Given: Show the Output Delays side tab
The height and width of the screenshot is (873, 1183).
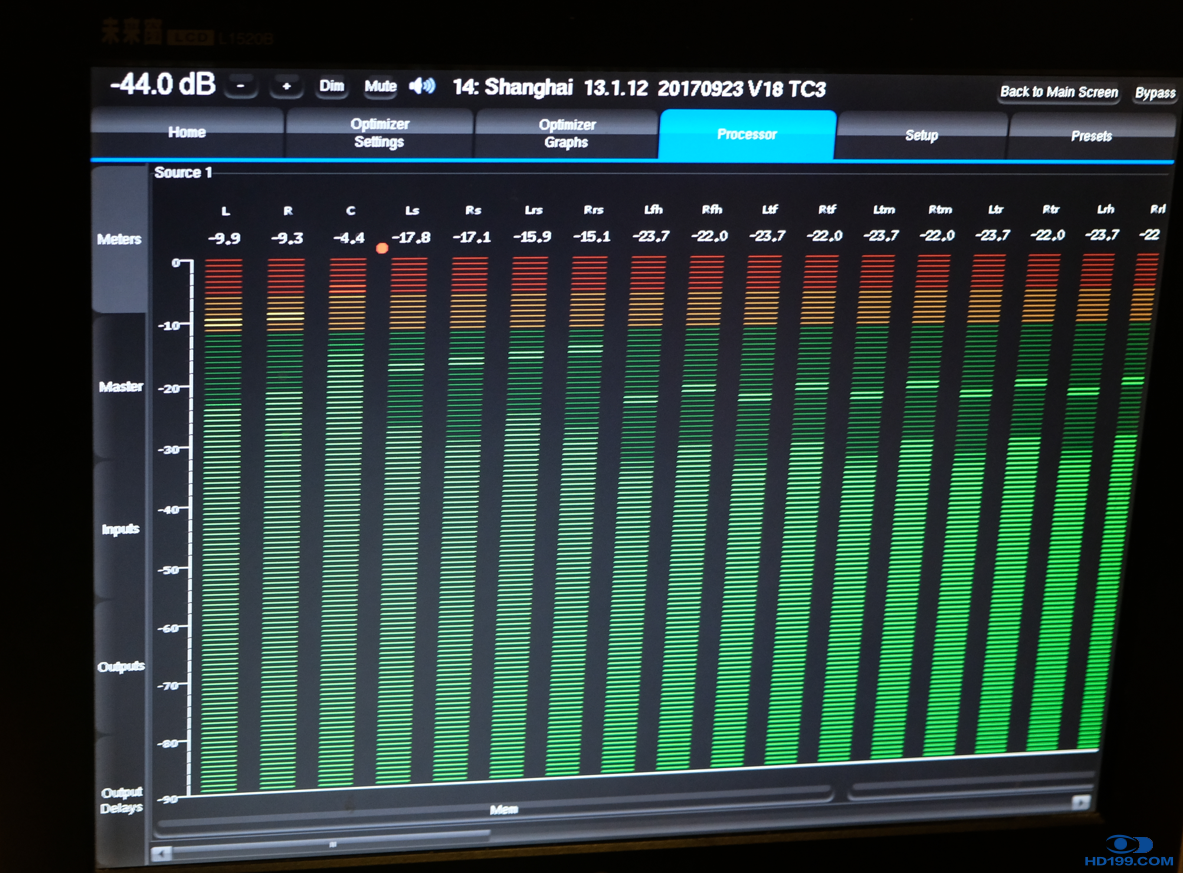Looking at the screenshot, I should [x=121, y=800].
